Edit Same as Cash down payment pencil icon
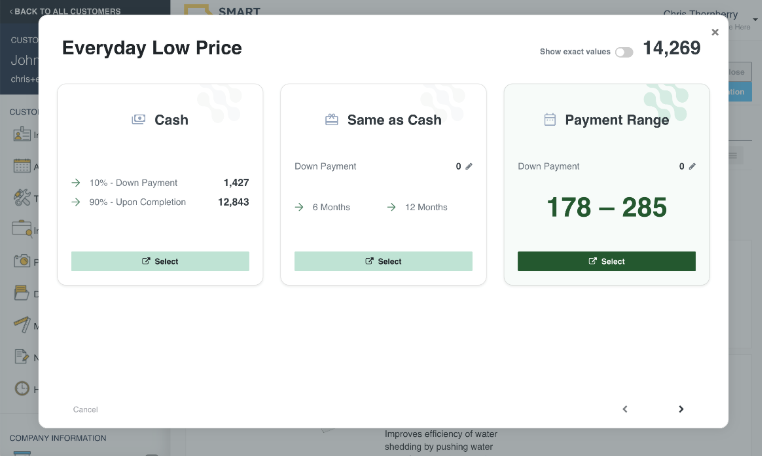 tap(469, 167)
